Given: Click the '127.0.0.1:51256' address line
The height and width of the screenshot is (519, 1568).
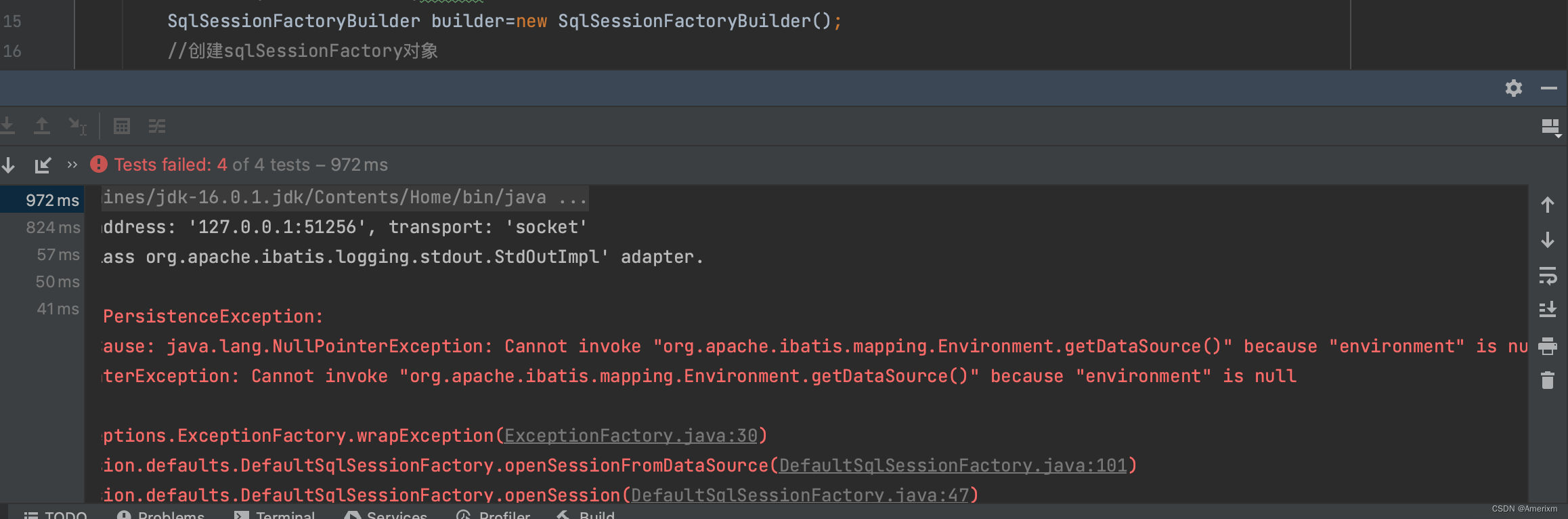Looking at the screenshot, I should (x=345, y=227).
